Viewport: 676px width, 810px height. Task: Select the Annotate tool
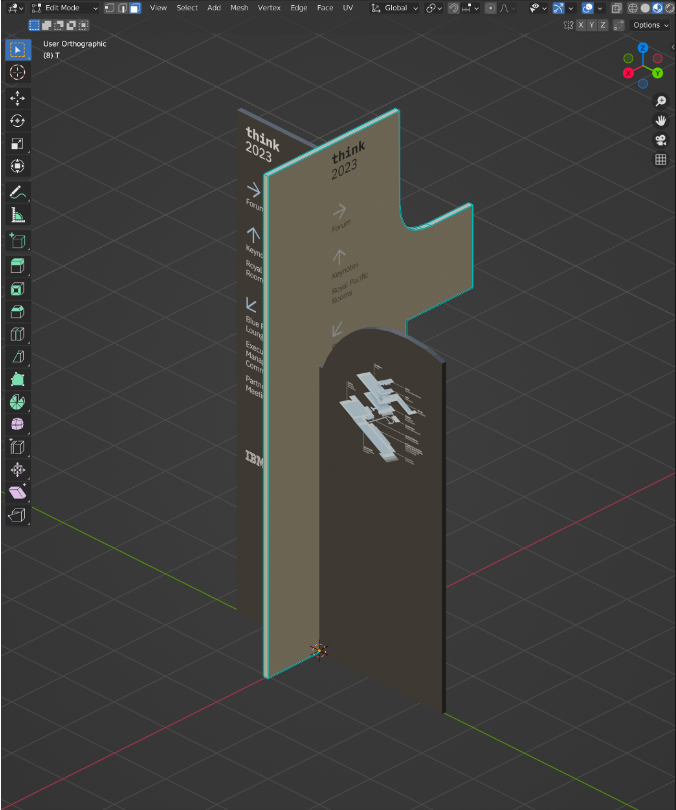coord(18,193)
